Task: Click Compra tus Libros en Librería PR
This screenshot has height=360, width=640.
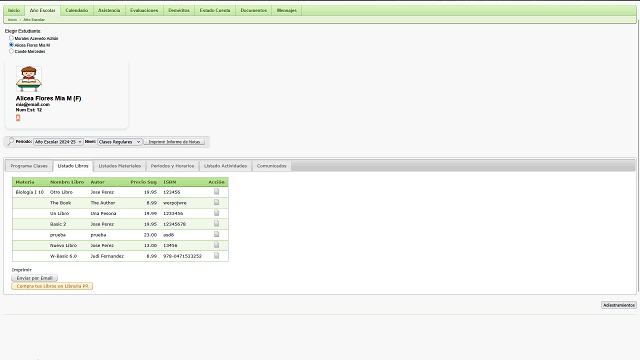Action: point(52,286)
